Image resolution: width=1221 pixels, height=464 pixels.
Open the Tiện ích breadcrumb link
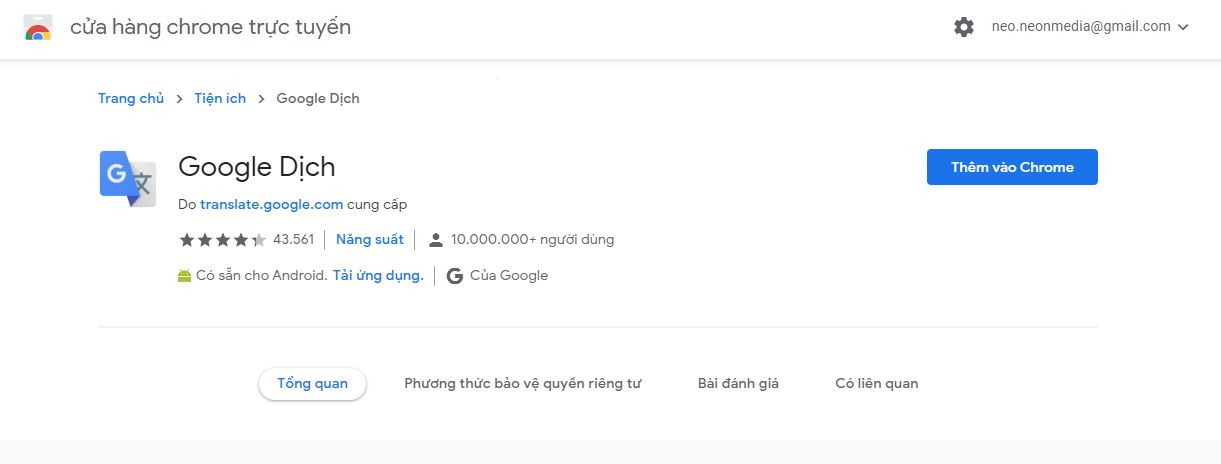tap(220, 98)
